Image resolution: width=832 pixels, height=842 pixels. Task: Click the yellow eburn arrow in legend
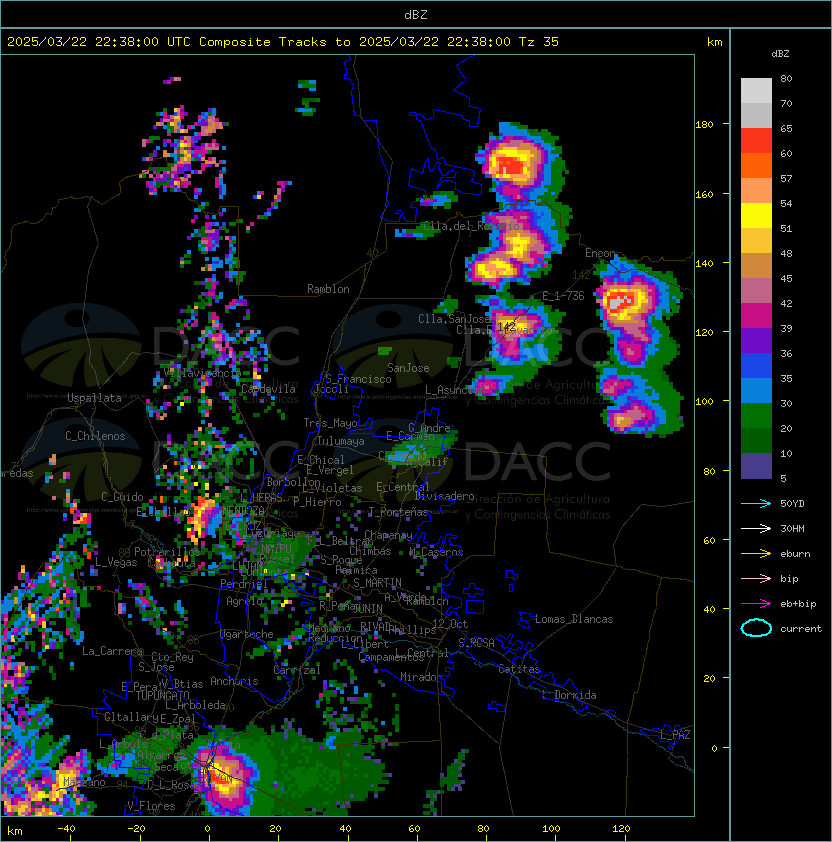coord(756,554)
